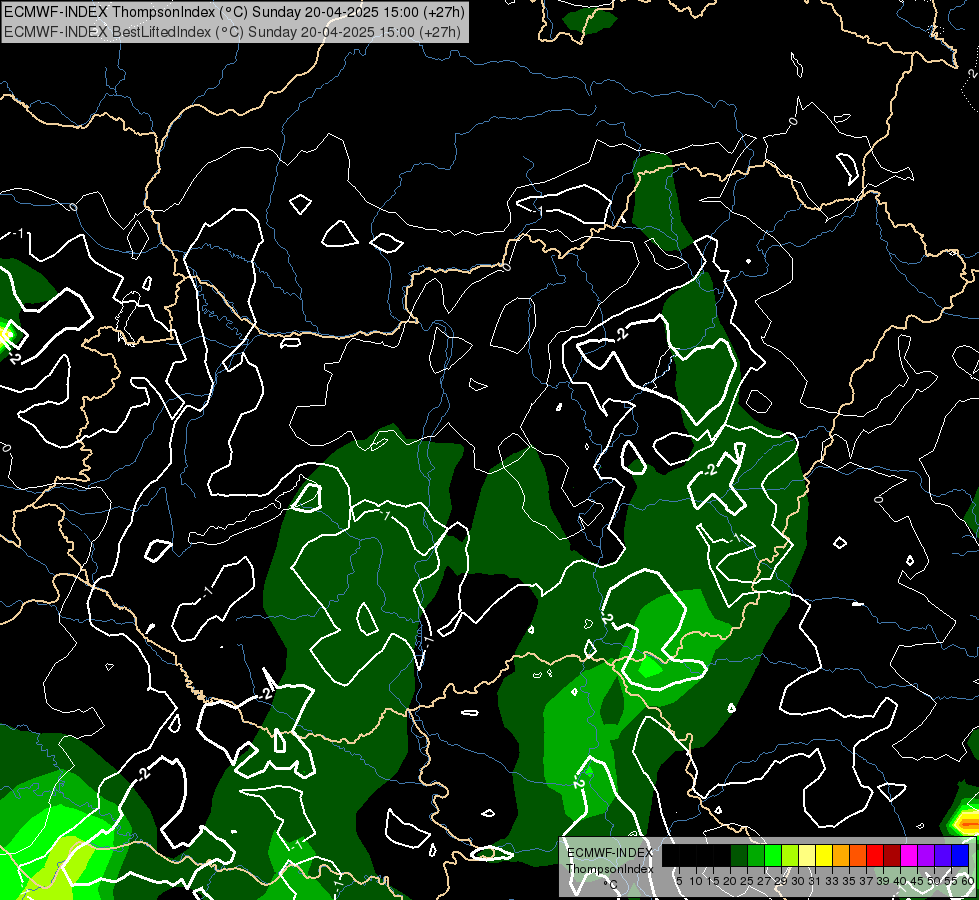Click the bright green 27-29 legend swatch
Image resolution: width=979 pixels, height=900 pixels.
click(773, 855)
